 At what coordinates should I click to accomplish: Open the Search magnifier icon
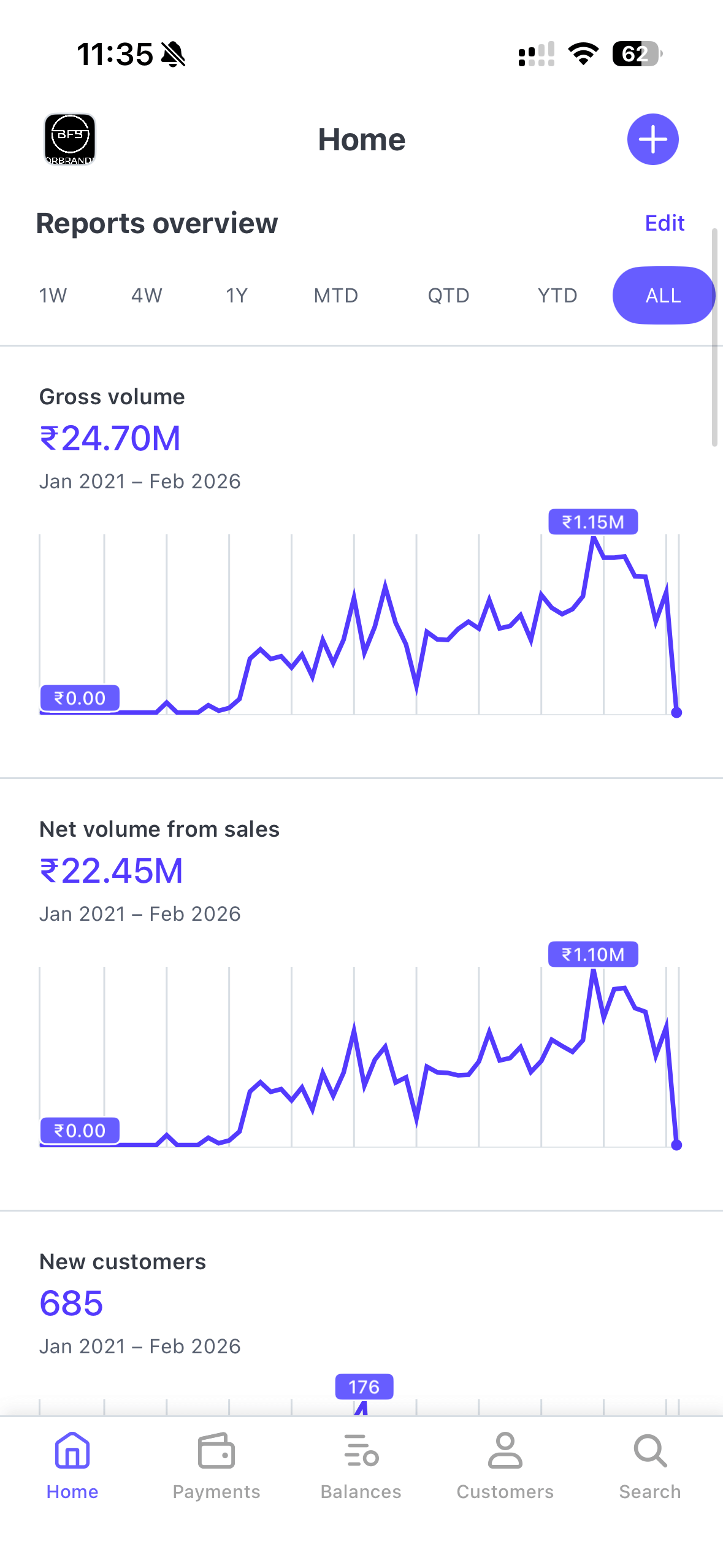click(649, 1451)
